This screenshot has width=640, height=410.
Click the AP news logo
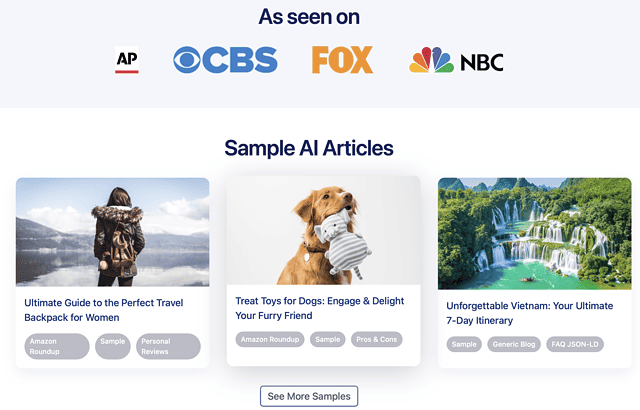pyautogui.click(x=126, y=61)
